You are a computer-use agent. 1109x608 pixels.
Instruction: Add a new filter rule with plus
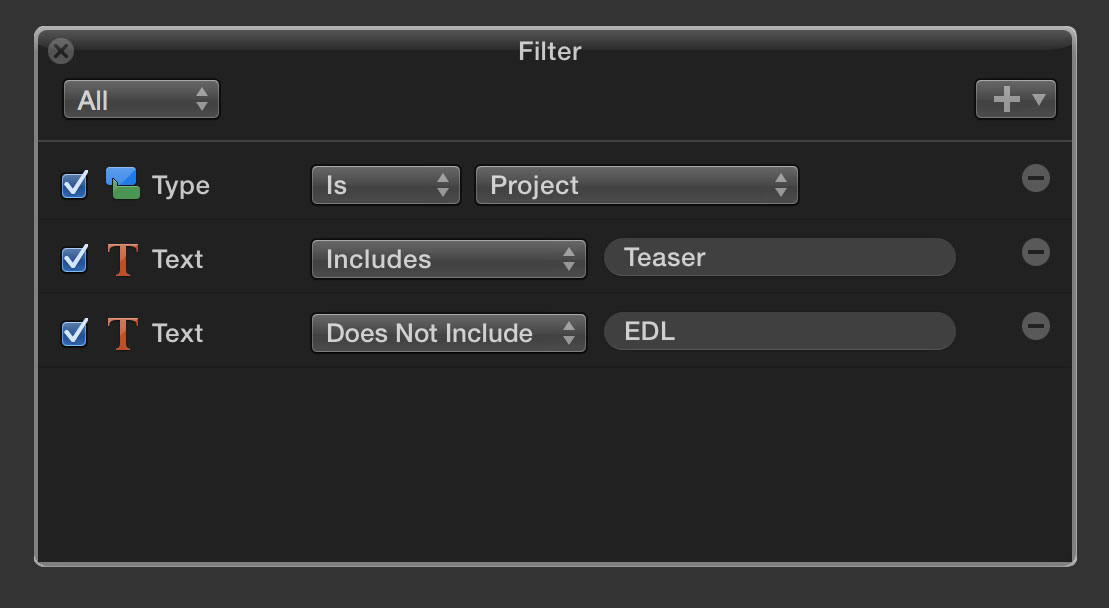(x=1016, y=99)
